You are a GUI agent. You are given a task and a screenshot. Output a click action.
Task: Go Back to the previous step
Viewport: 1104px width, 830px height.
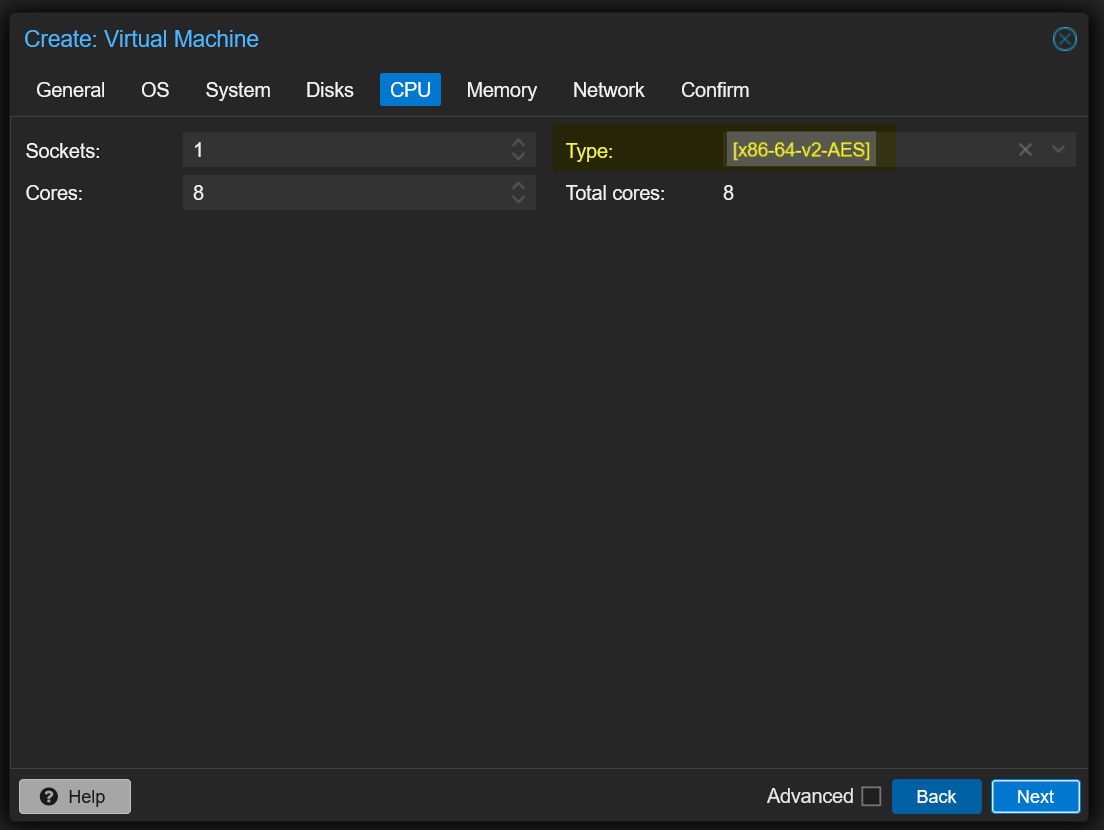pyautogui.click(x=936, y=796)
